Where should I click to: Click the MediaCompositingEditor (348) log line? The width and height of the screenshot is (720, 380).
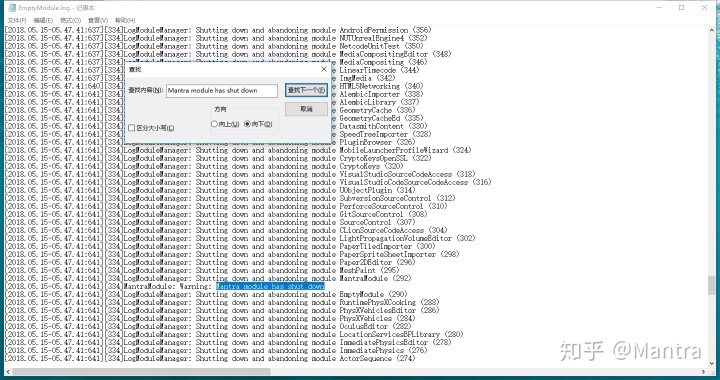click(x=228, y=54)
